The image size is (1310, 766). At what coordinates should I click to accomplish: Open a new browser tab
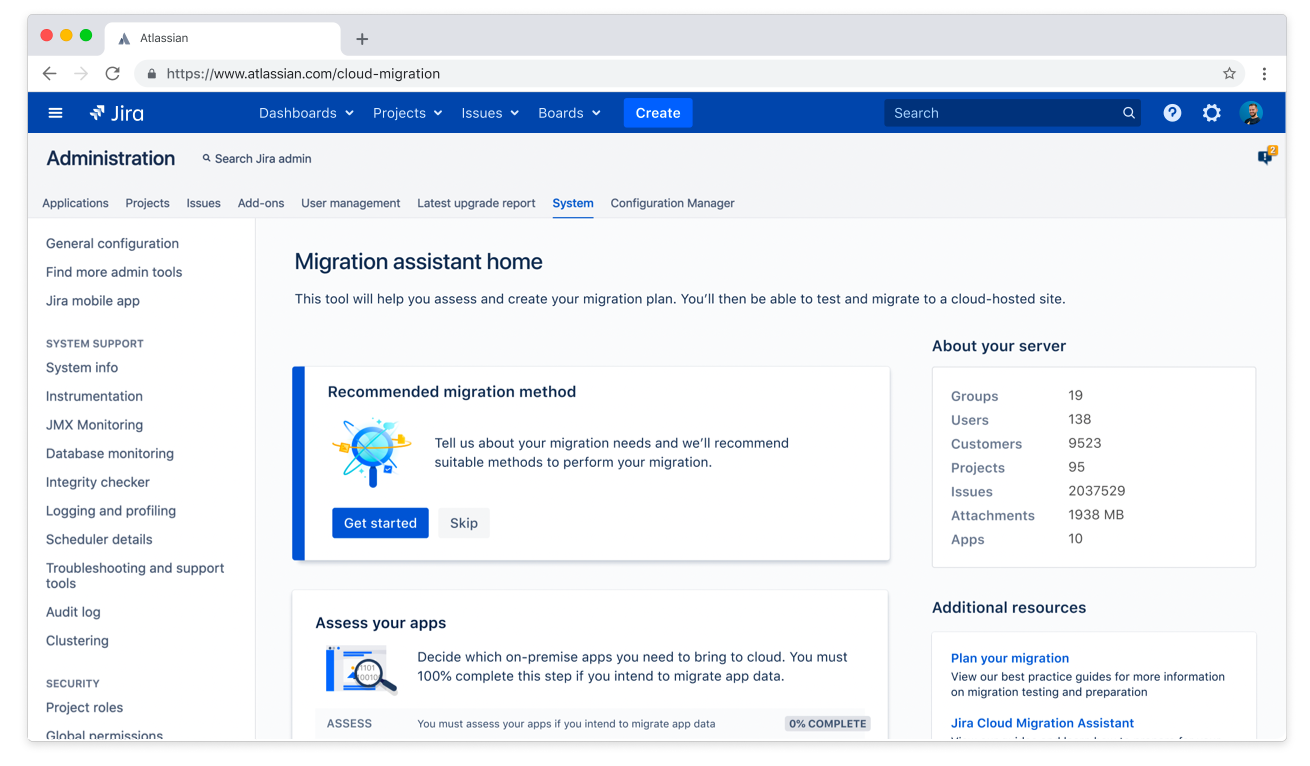click(x=362, y=39)
